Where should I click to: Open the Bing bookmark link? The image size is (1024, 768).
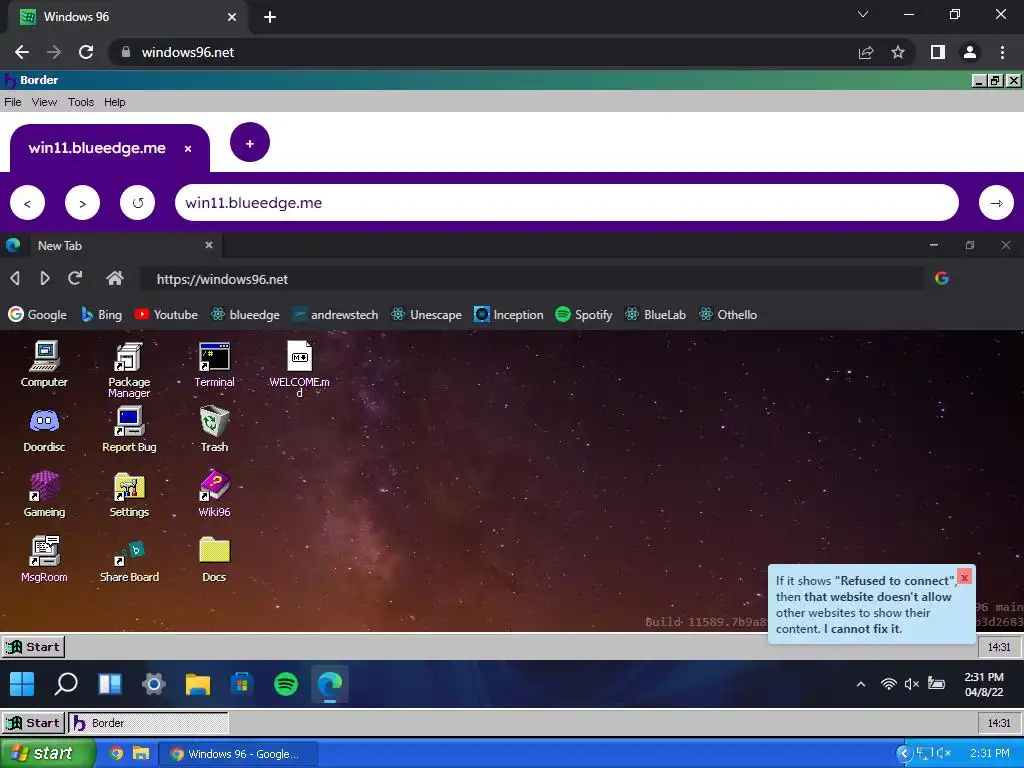pyautogui.click(x=101, y=314)
